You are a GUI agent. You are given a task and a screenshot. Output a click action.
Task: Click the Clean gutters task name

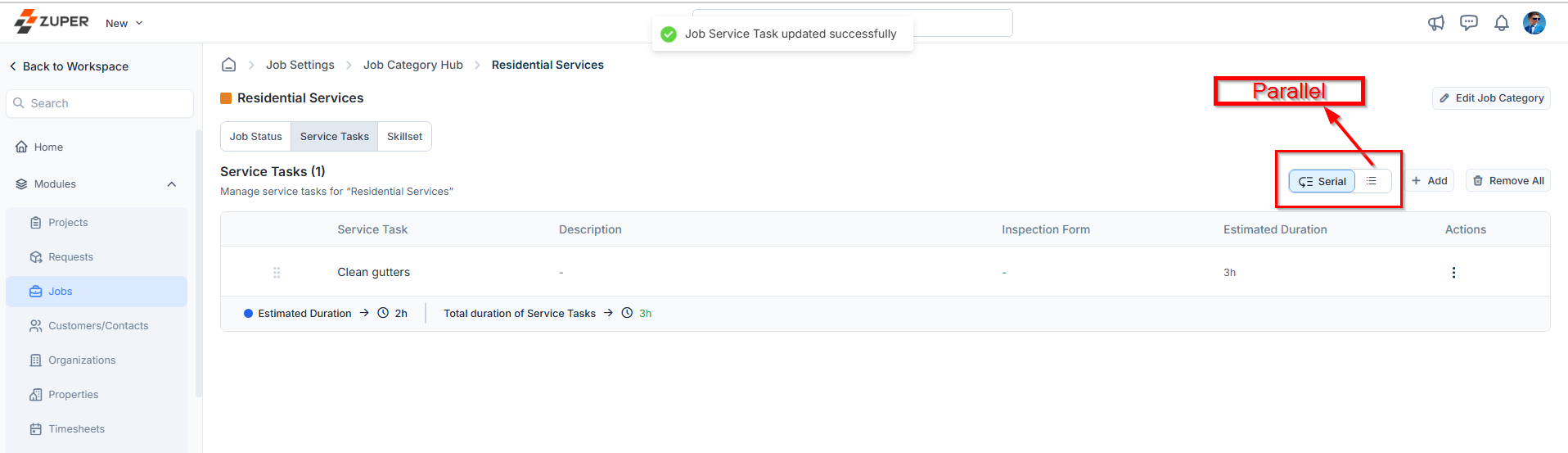(374, 272)
